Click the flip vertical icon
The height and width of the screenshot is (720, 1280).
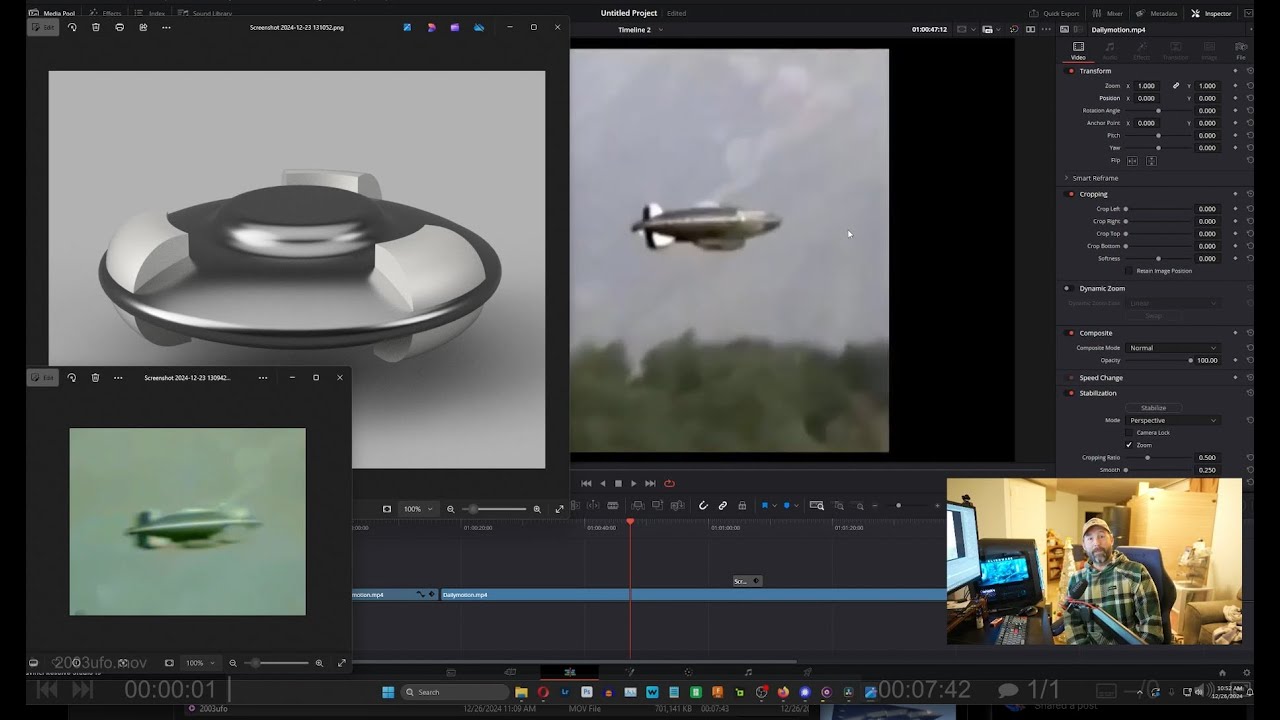click(x=1151, y=160)
